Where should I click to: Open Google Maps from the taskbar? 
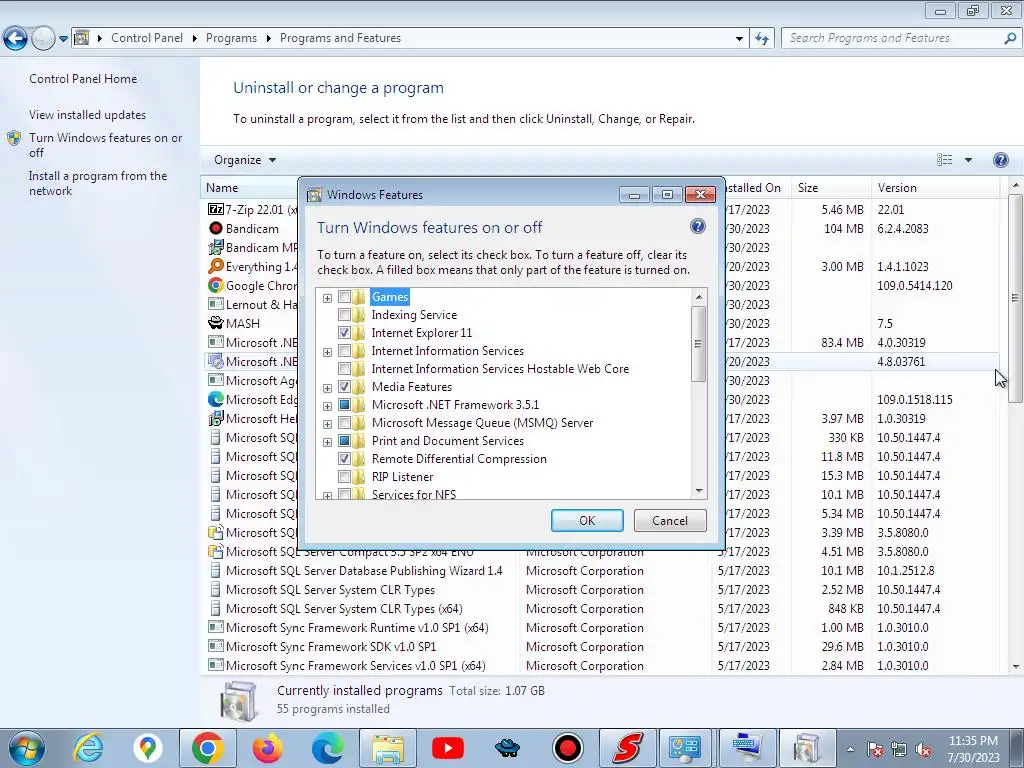pyautogui.click(x=148, y=748)
